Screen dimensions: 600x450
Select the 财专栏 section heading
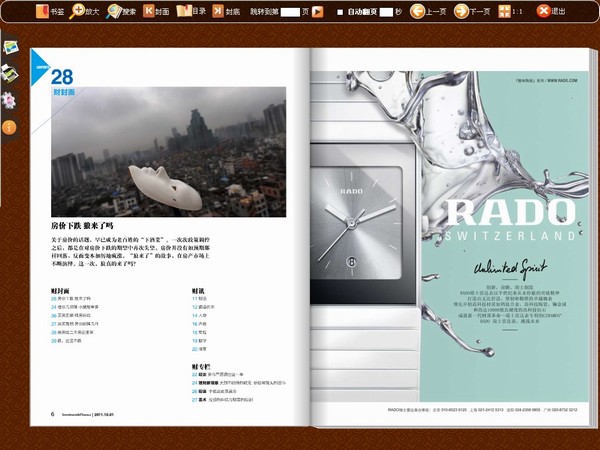point(201,367)
